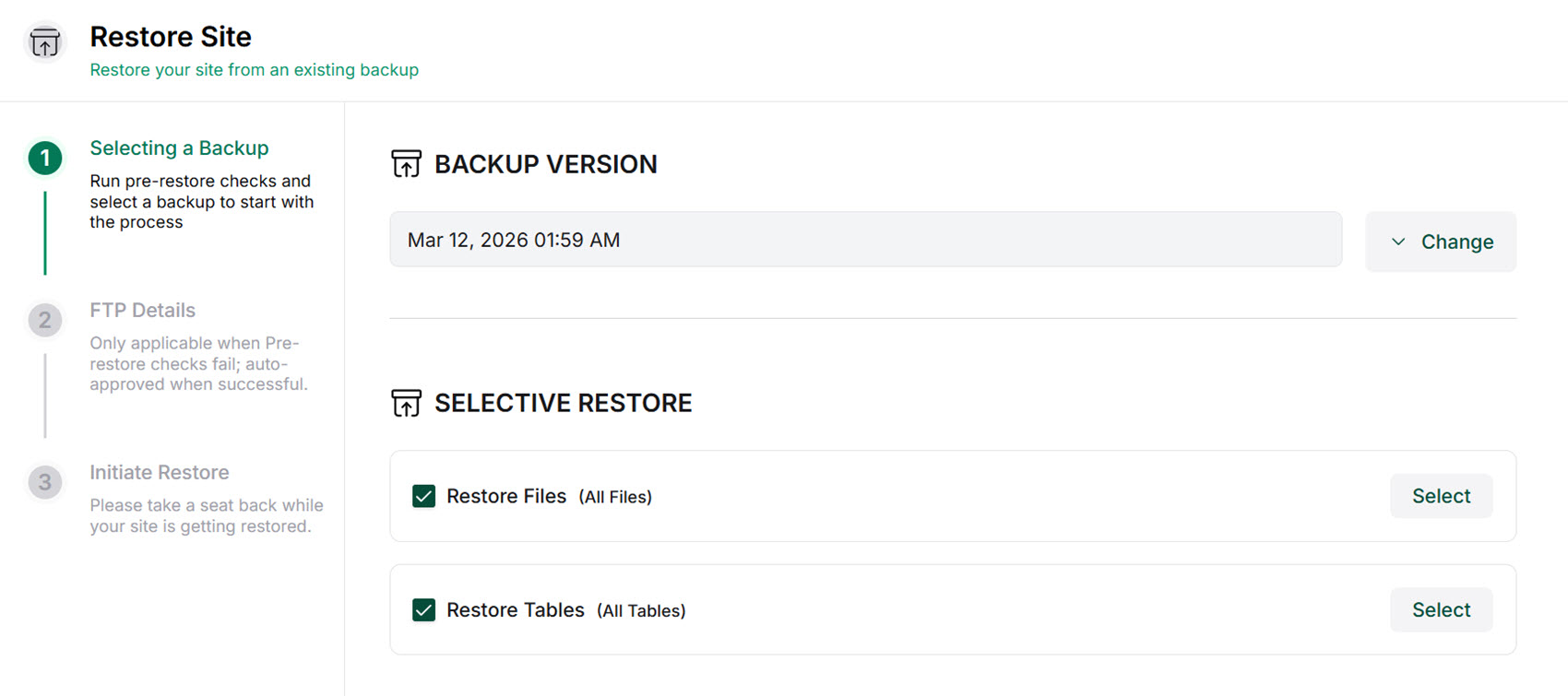This screenshot has width=1568, height=696.
Task: Click step 2 circle for FTP Details
Action: (x=44, y=320)
